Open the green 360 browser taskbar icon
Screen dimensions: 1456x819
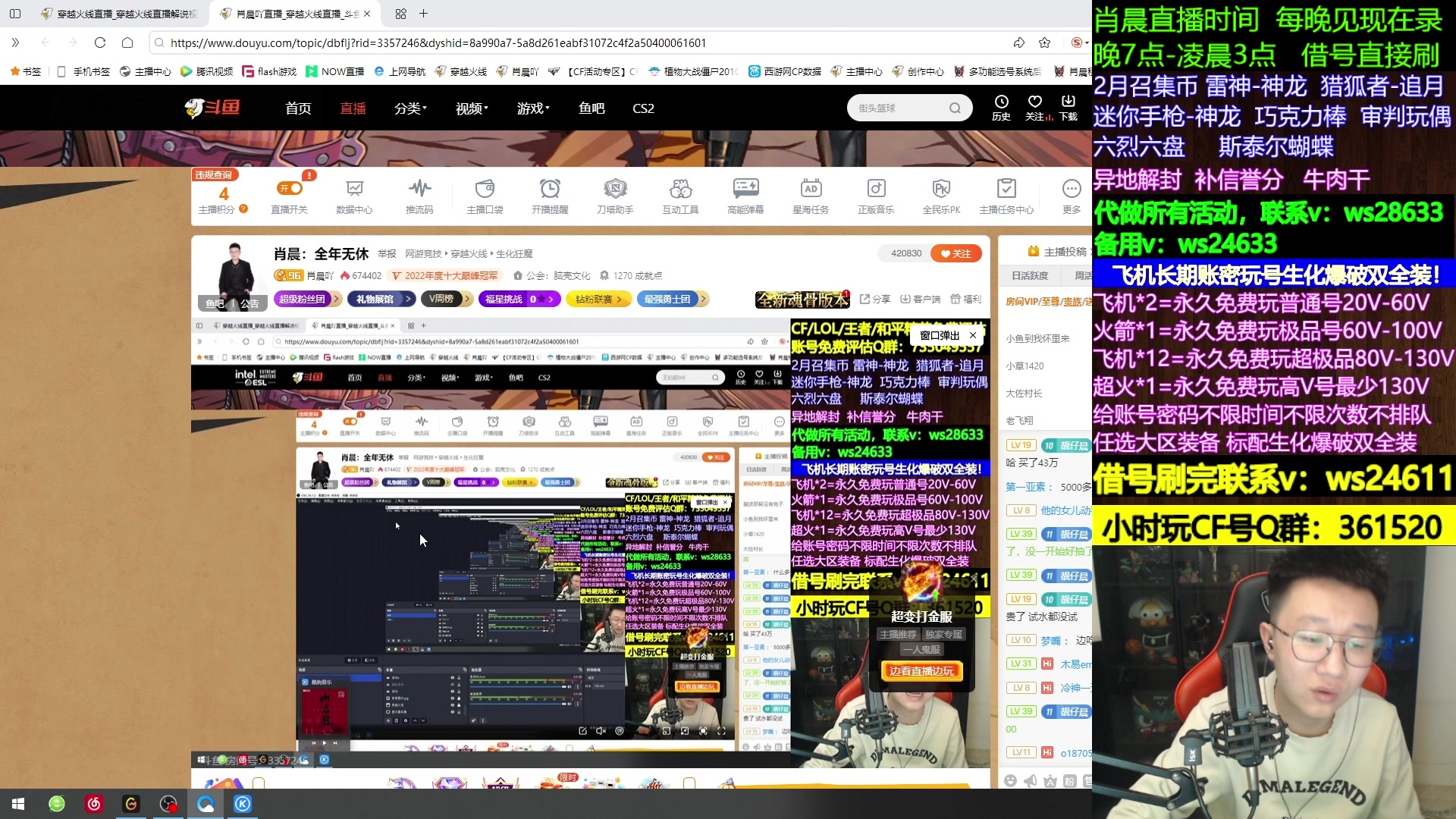(57, 804)
